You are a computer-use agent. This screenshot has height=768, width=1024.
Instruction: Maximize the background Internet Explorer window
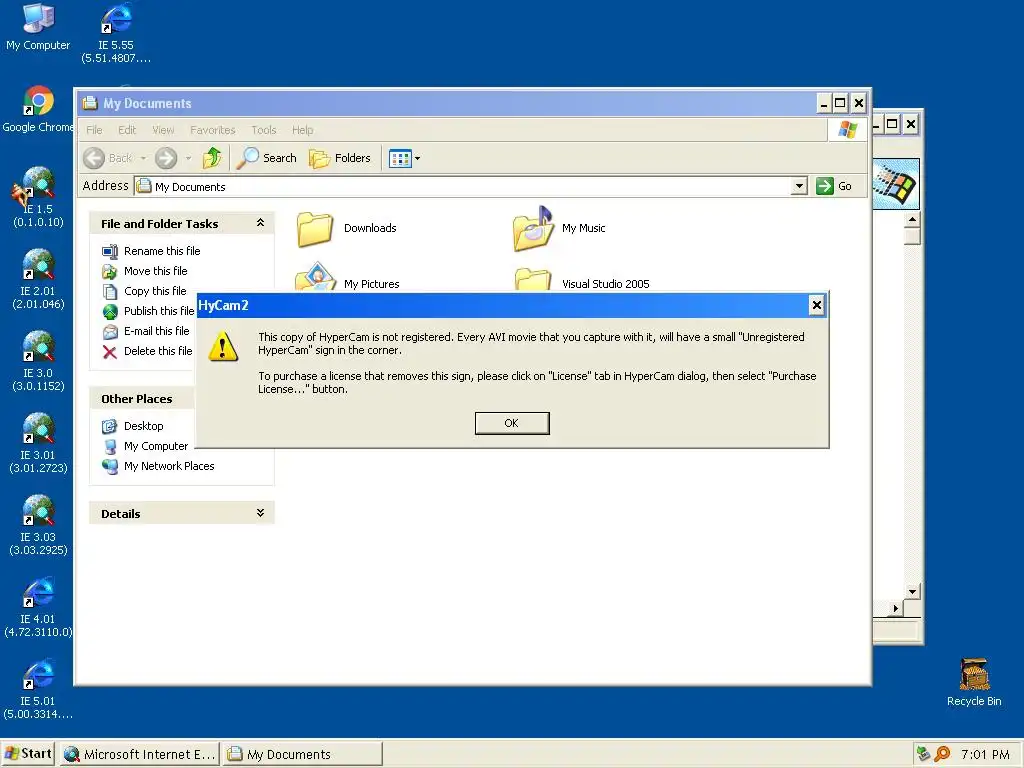pos(892,124)
